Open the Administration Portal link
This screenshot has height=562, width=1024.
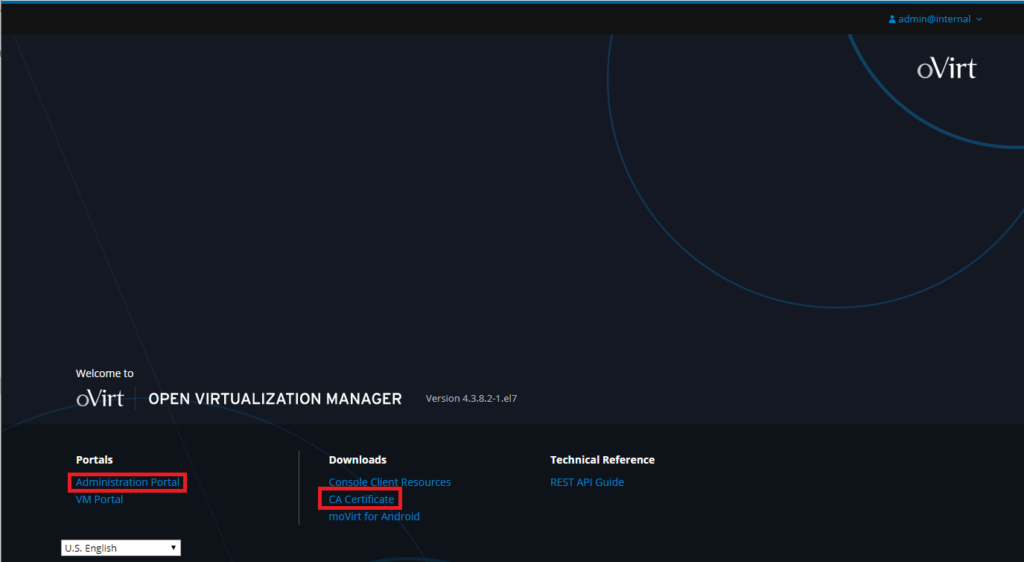click(x=127, y=482)
